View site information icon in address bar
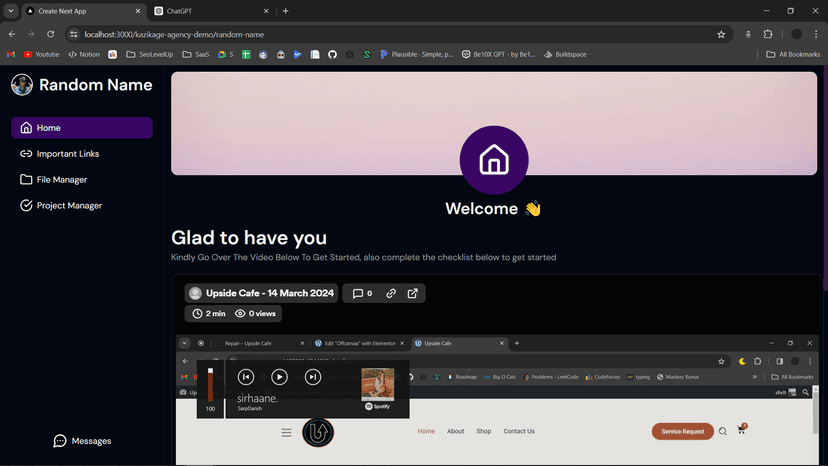The image size is (828, 466). pyautogui.click(x=74, y=34)
